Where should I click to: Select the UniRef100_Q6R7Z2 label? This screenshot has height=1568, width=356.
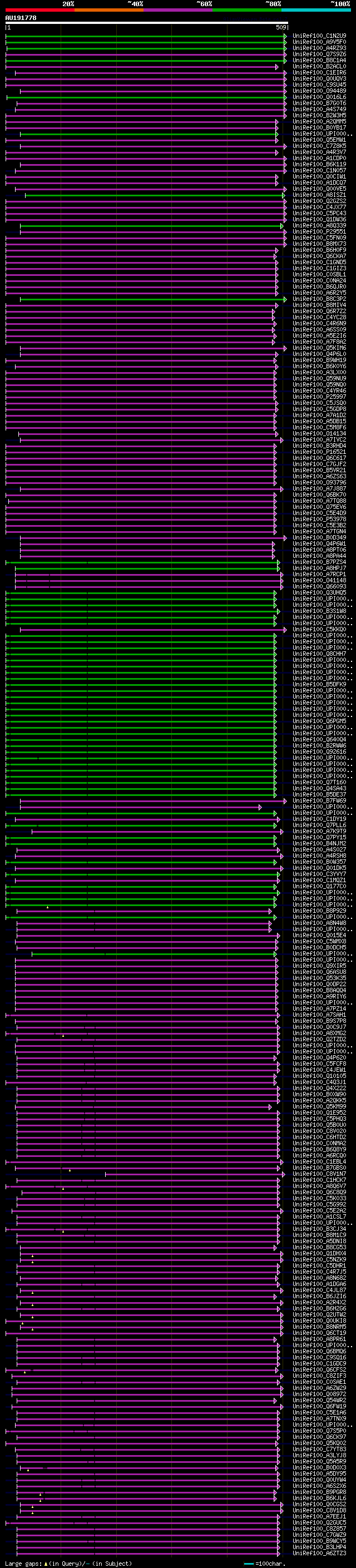[x=319, y=311]
